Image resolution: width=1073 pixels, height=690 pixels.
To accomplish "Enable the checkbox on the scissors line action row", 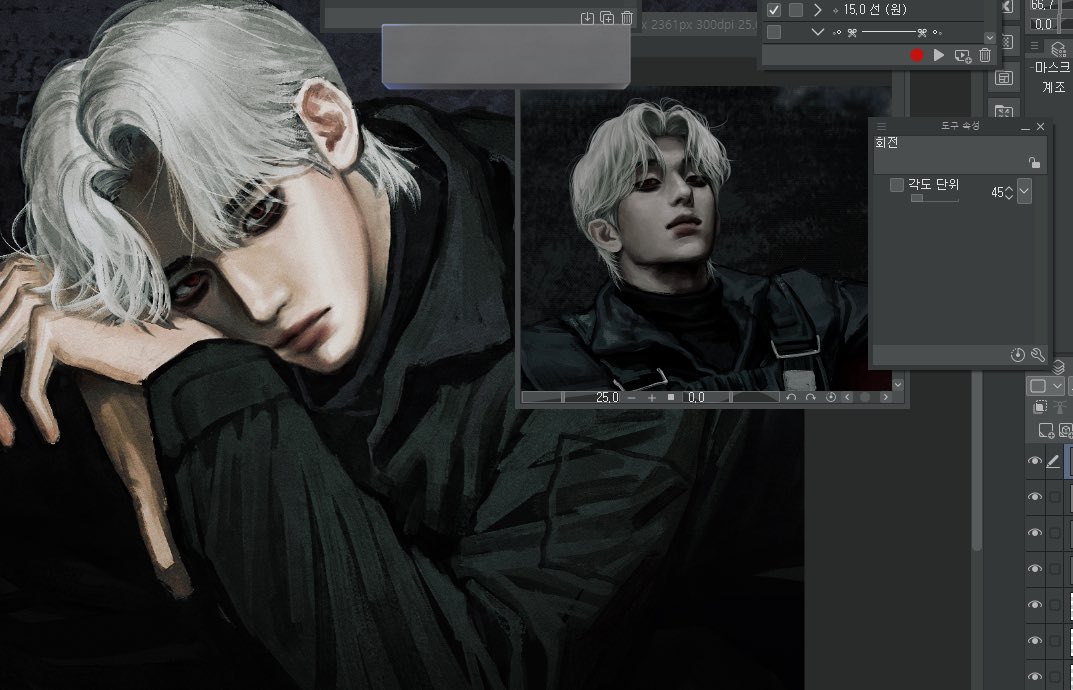I will 774,32.
